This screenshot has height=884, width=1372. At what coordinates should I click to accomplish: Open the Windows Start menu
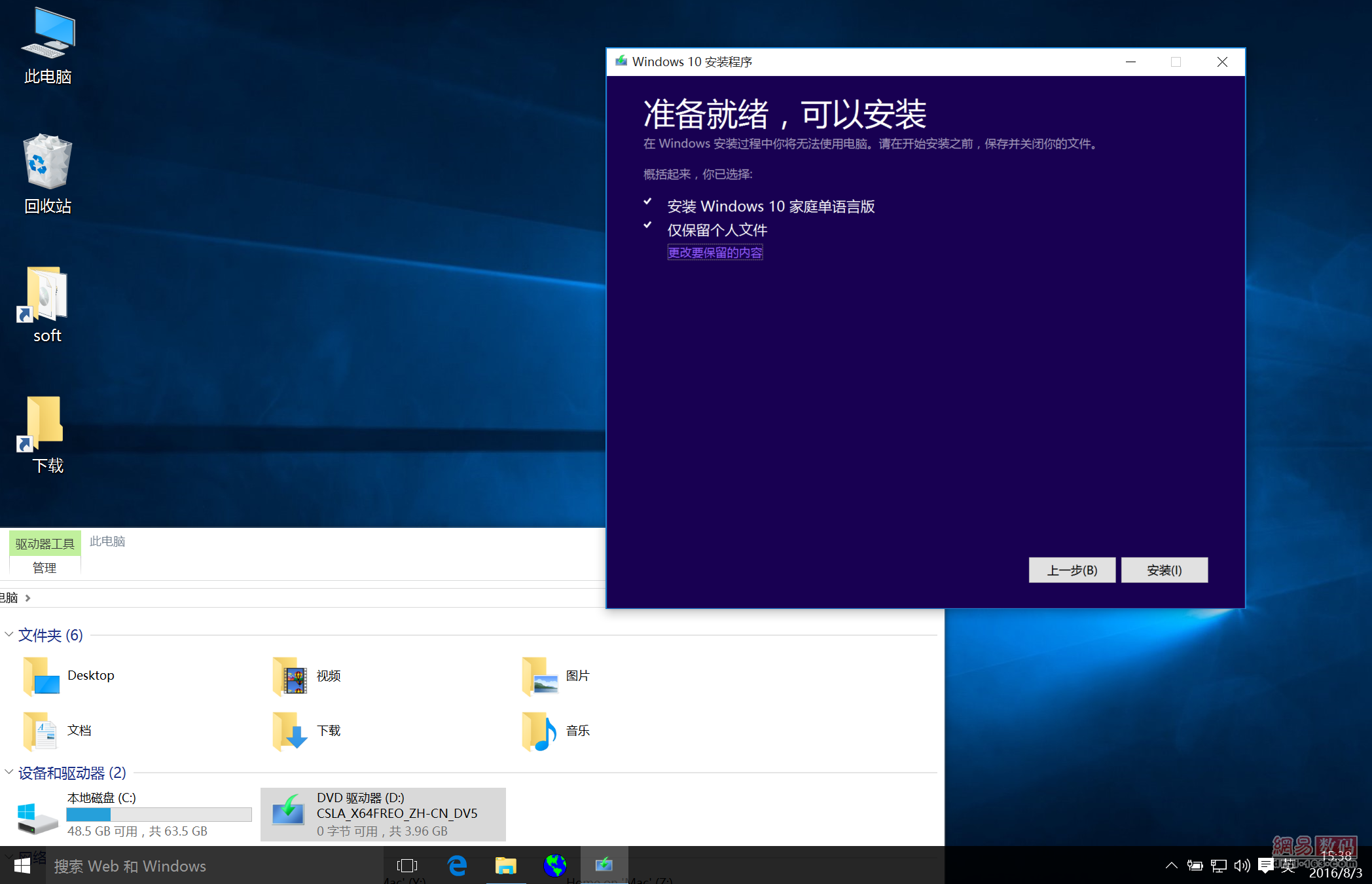click(x=22, y=866)
